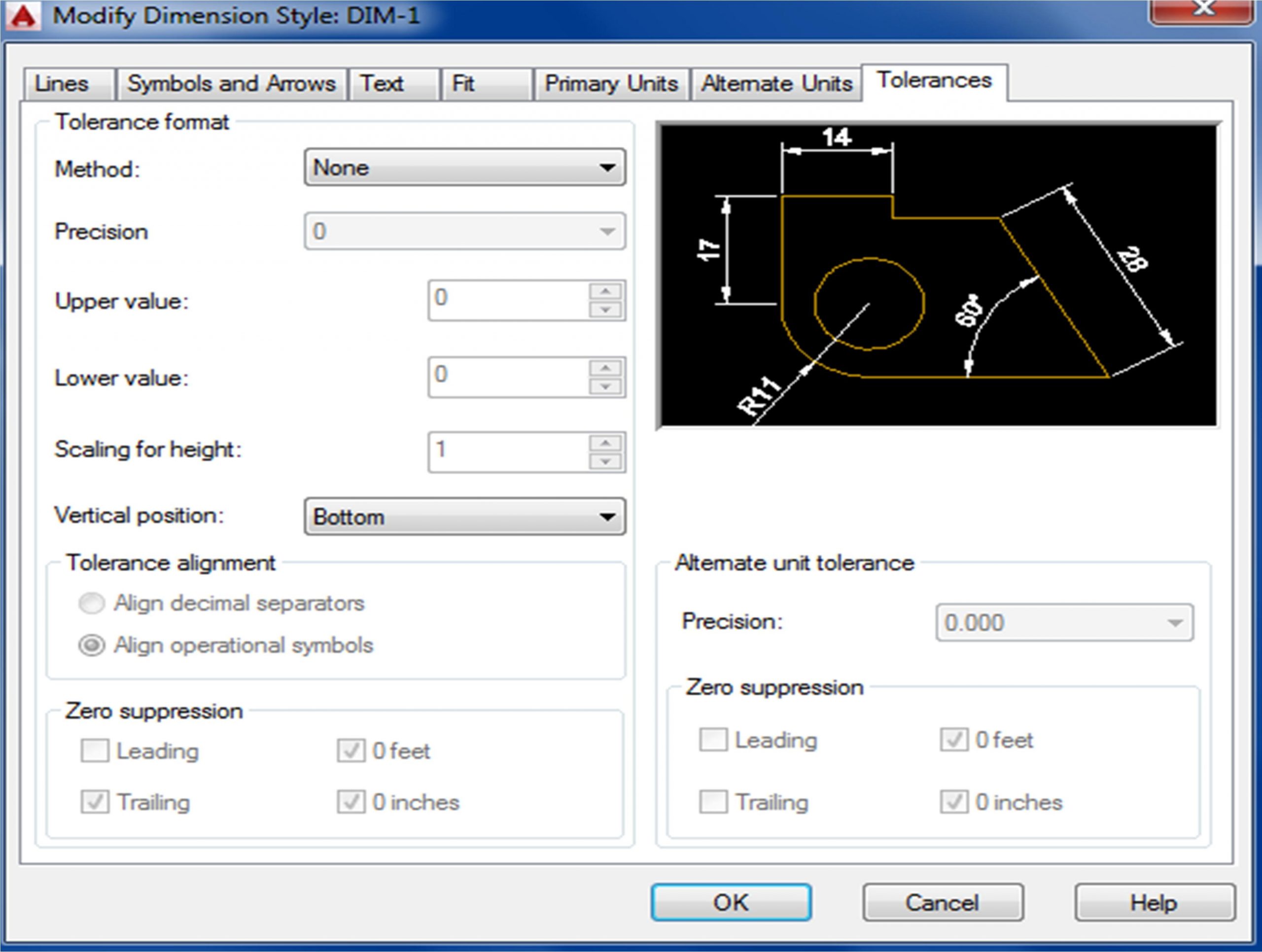Click the Upper value input field

[x=508, y=300]
